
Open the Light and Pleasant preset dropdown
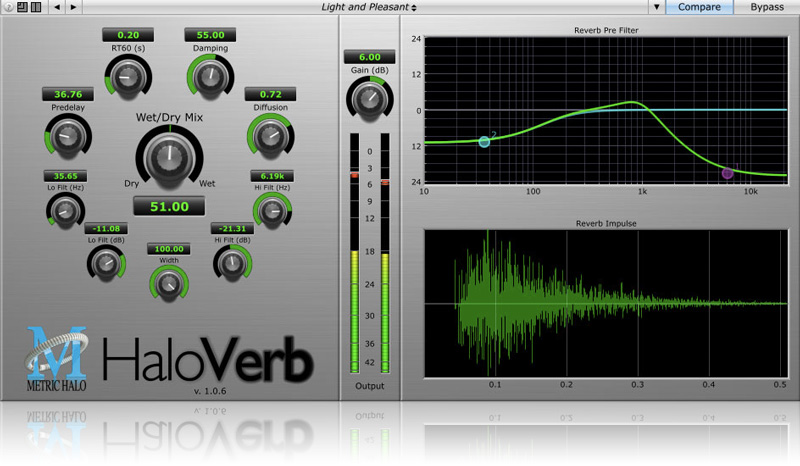pyautogui.click(x=370, y=7)
